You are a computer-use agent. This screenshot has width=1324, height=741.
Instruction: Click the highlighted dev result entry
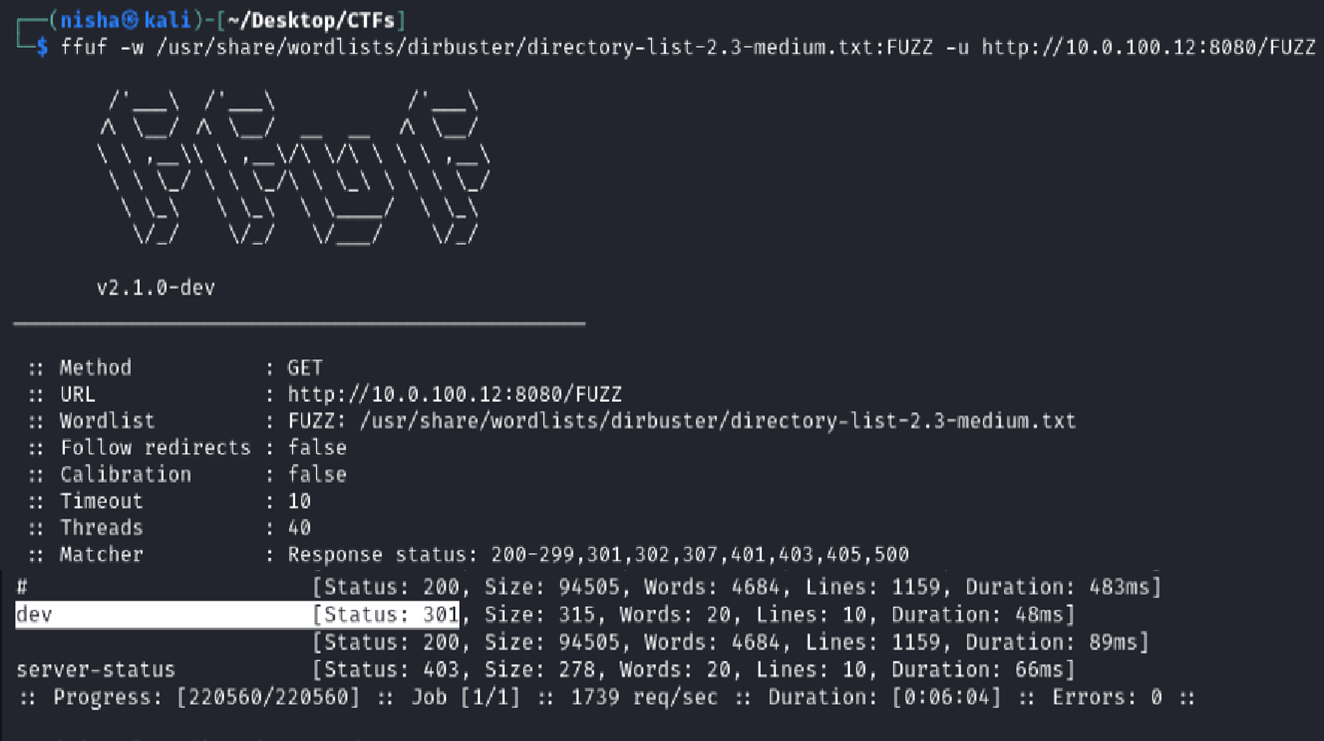point(34,615)
